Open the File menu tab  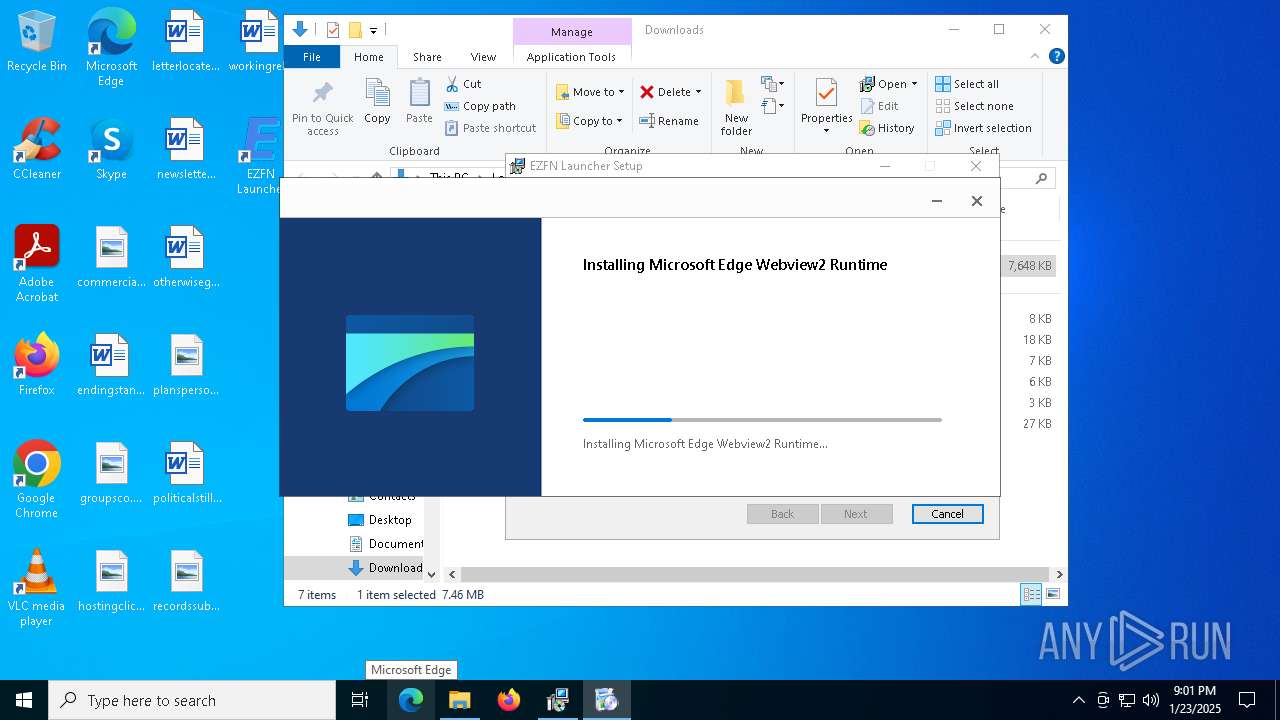312,57
